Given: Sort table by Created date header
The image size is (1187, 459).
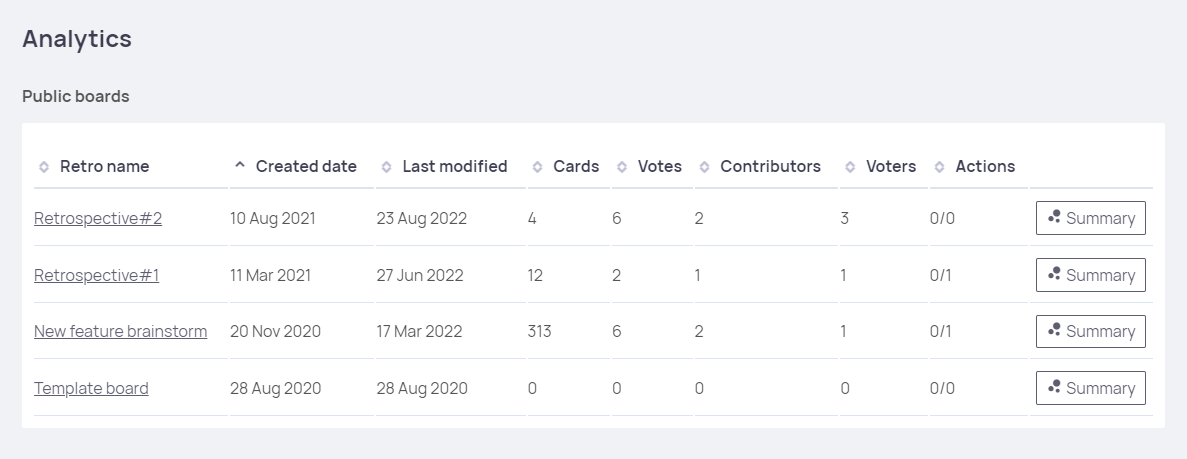Looking at the screenshot, I should 306,166.
